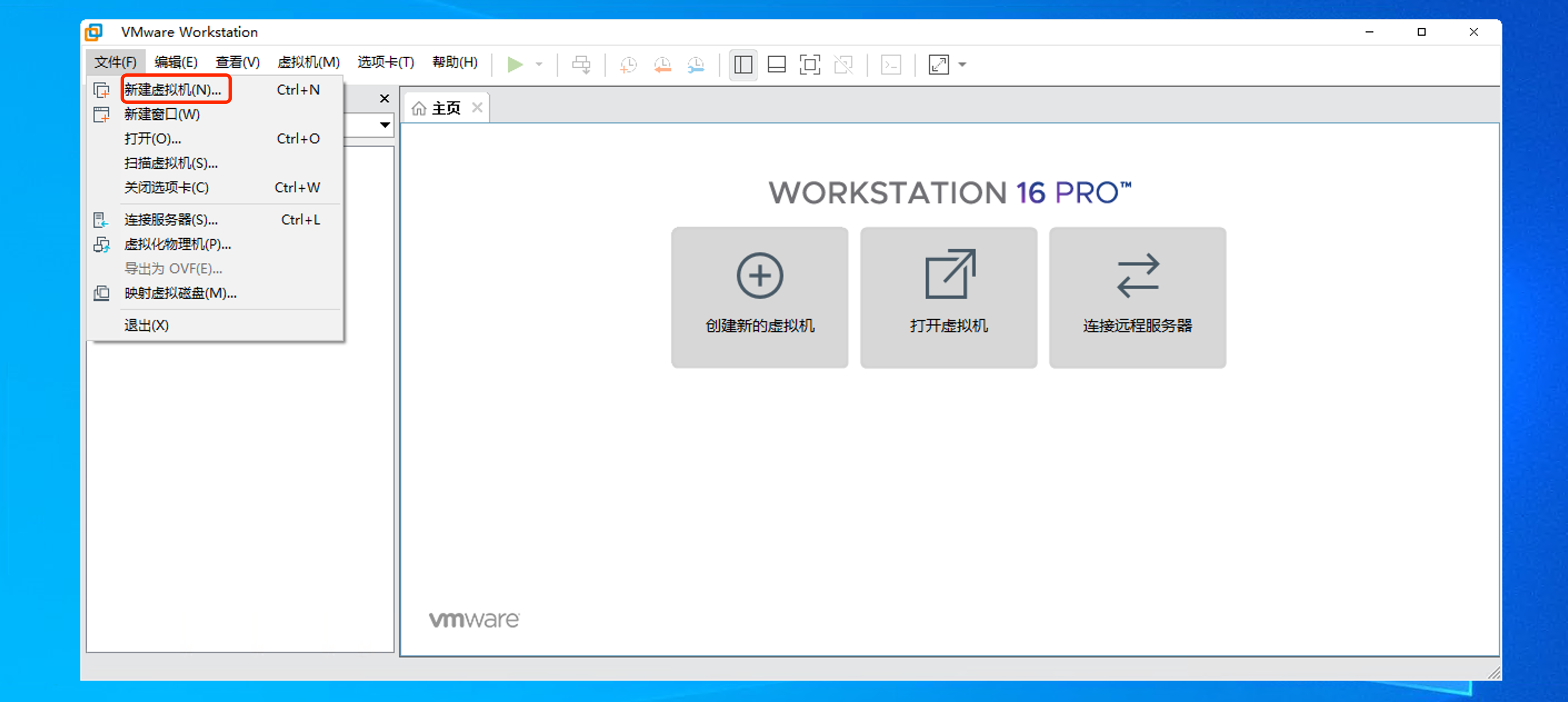Toggle the Unity mode icon

(843, 64)
